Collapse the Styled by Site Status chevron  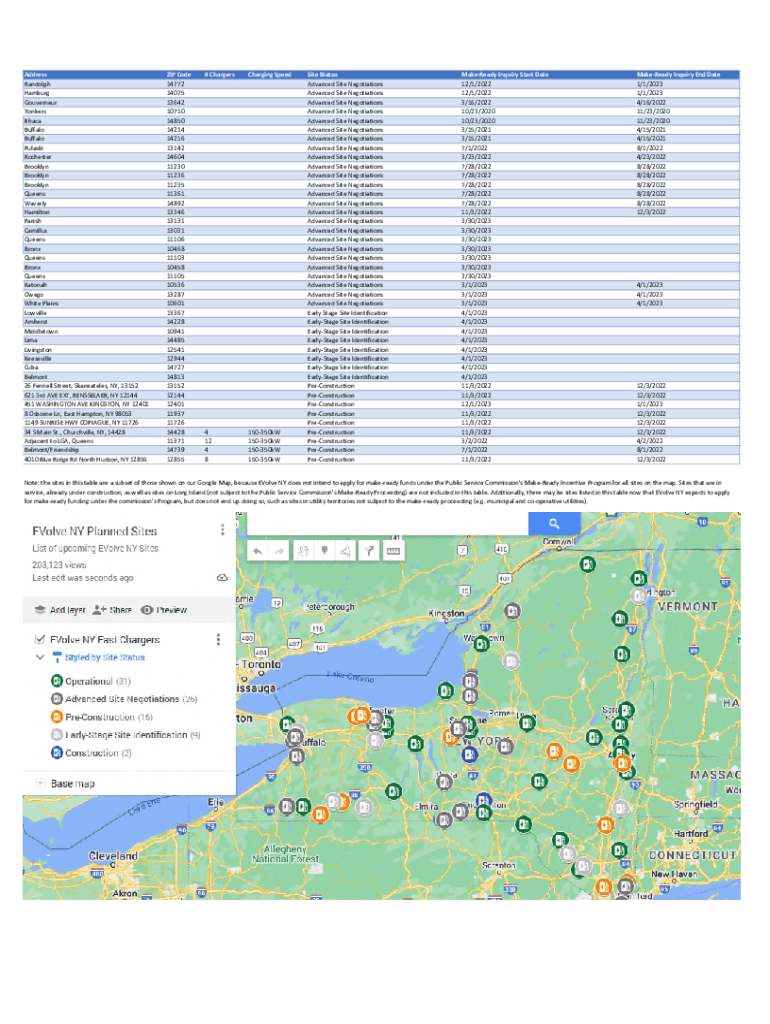point(40,657)
